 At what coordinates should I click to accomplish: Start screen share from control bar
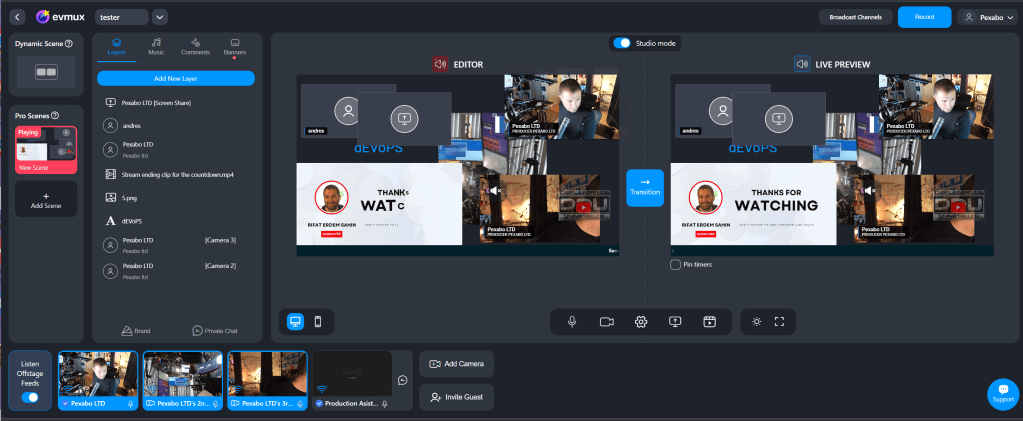pyautogui.click(x=675, y=322)
